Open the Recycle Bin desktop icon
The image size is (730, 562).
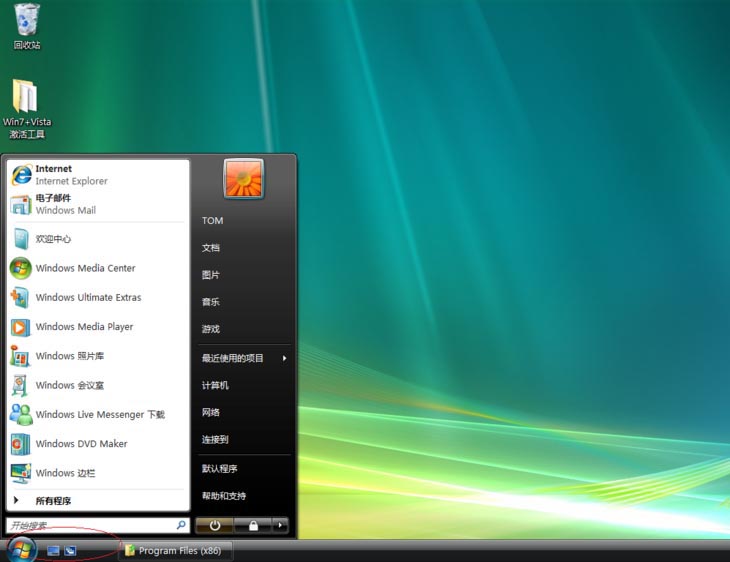[x=27, y=26]
